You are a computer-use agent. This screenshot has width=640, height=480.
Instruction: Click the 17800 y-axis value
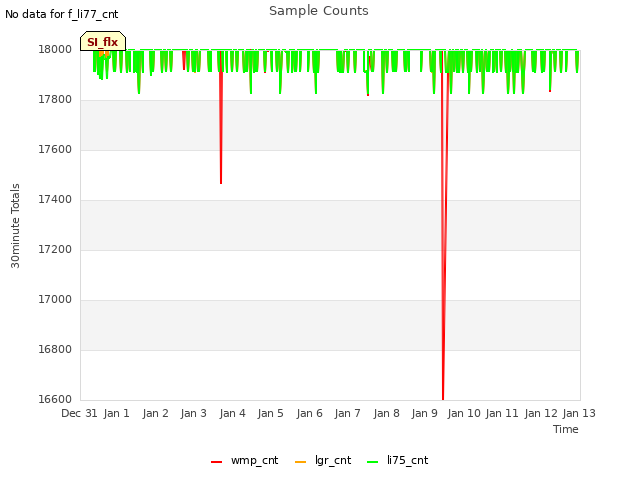click(55, 100)
